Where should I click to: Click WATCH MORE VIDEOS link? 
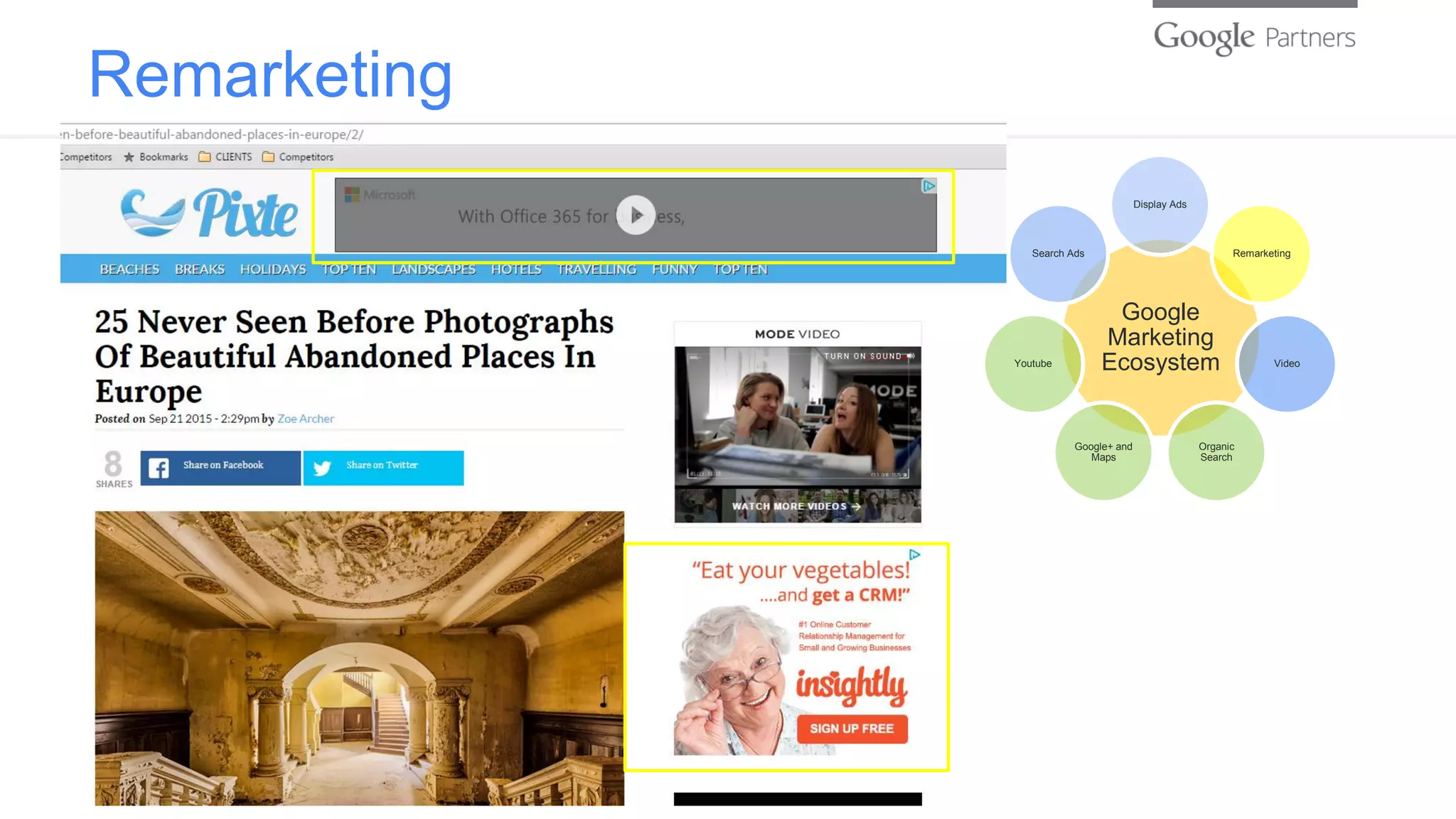[x=796, y=506]
